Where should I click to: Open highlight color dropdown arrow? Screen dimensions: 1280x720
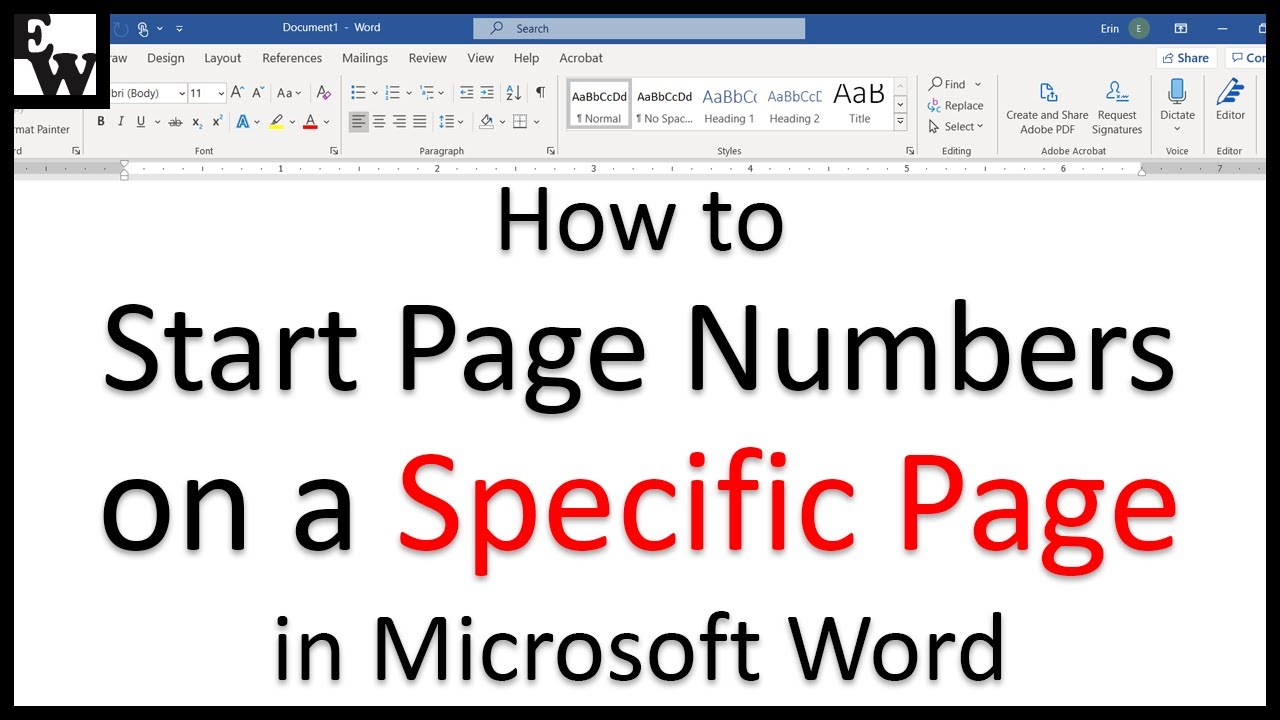click(x=291, y=122)
